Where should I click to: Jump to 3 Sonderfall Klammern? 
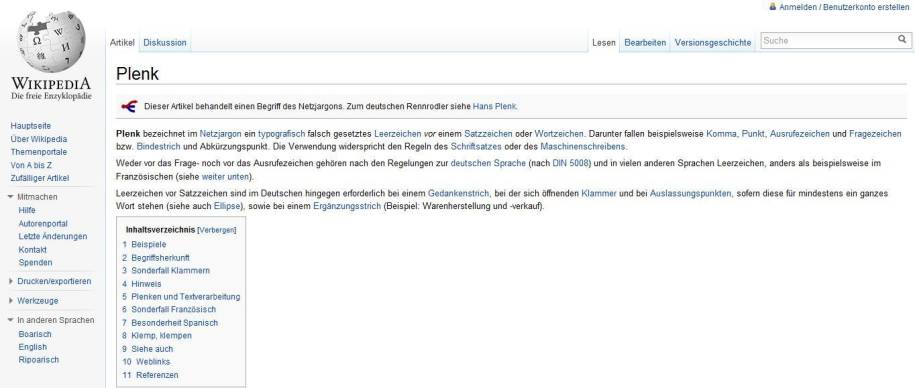[166, 271]
